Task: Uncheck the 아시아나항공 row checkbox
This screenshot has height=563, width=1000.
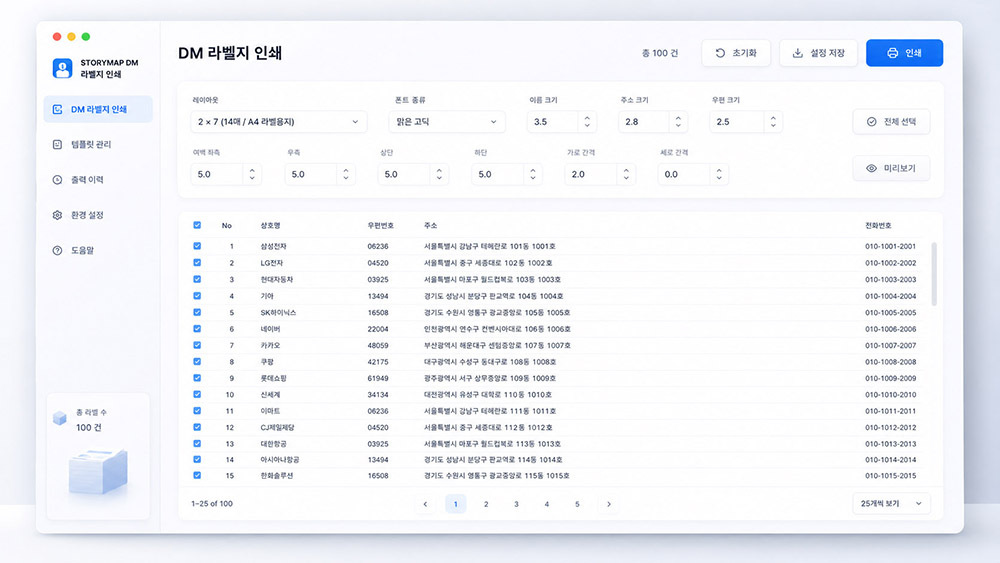Action: click(197, 459)
